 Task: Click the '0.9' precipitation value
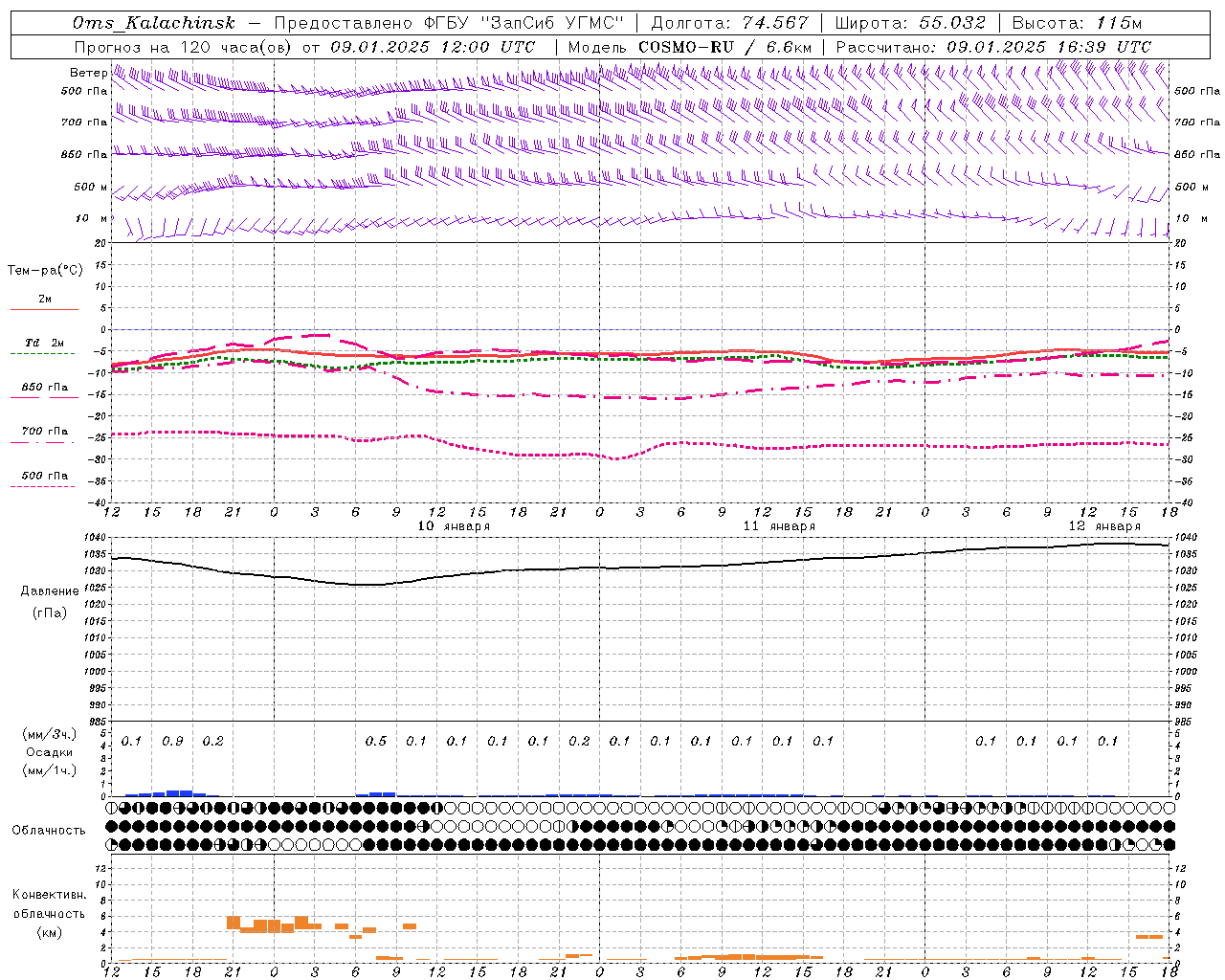pyautogui.click(x=172, y=742)
